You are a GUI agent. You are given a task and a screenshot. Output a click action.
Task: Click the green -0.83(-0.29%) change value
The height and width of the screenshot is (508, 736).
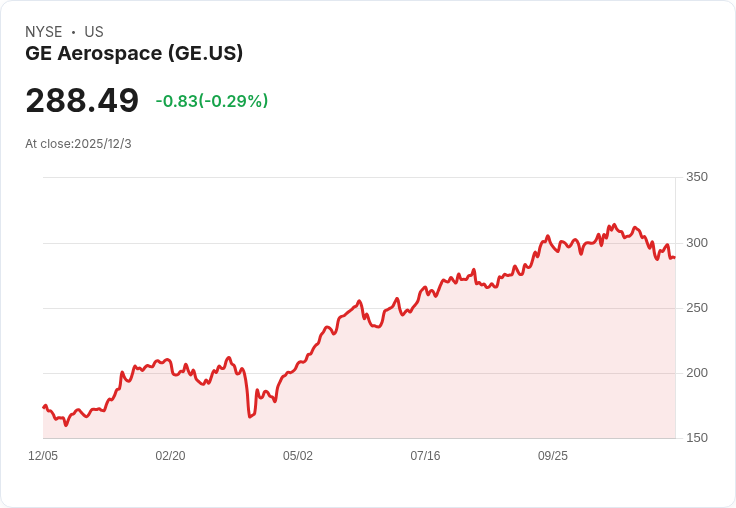pyautogui.click(x=211, y=101)
